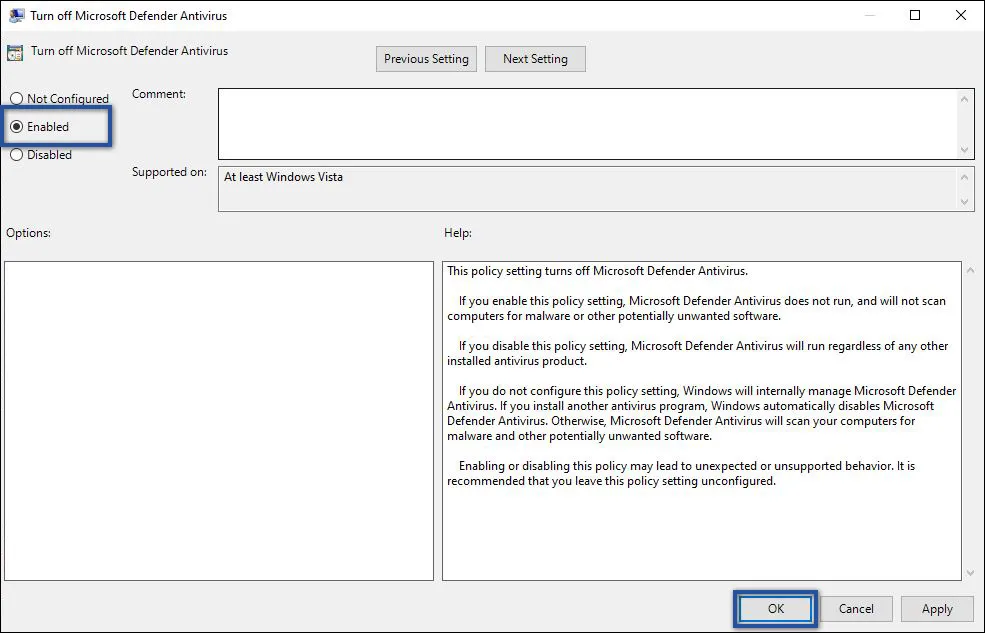The height and width of the screenshot is (633, 985).
Task: Click the Next Setting button
Action: (535, 58)
